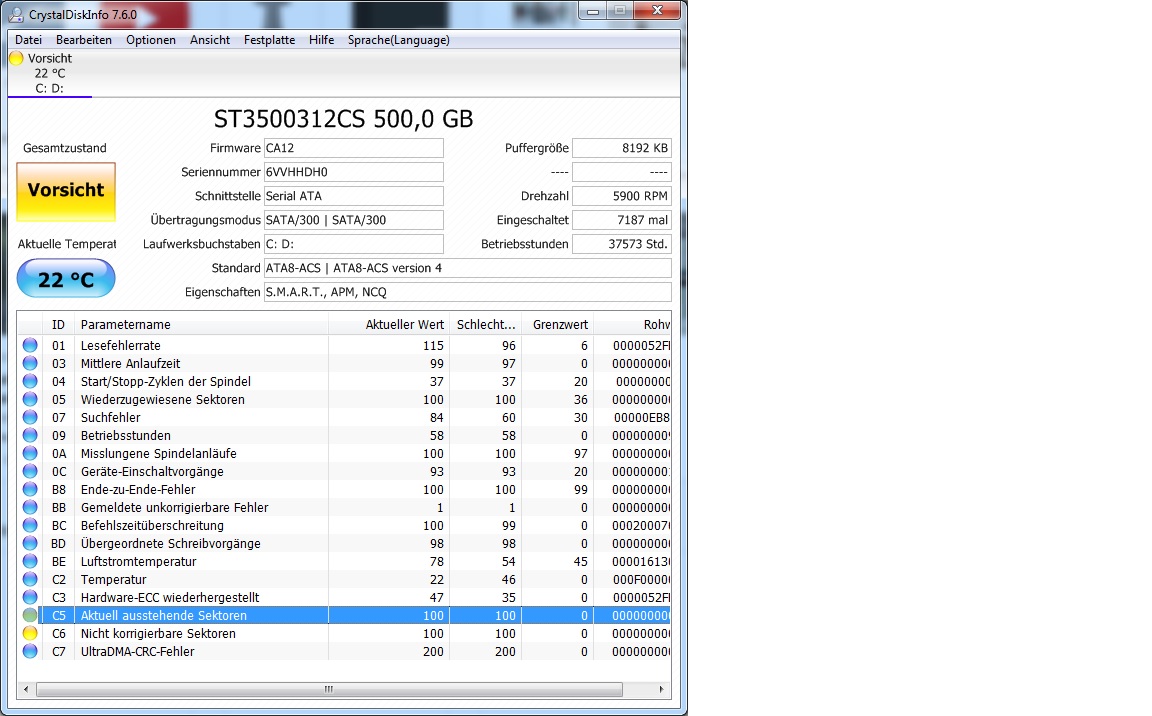1152x716 pixels.
Task: Click the yellow dot for Nicht korrigierbare Sektoren
Action: (30, 633)
